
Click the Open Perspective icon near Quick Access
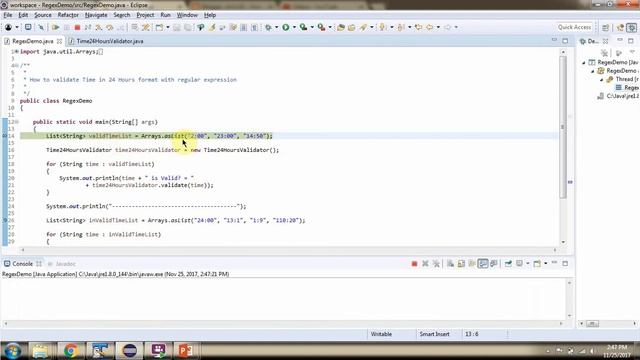(x=606, y=27)
